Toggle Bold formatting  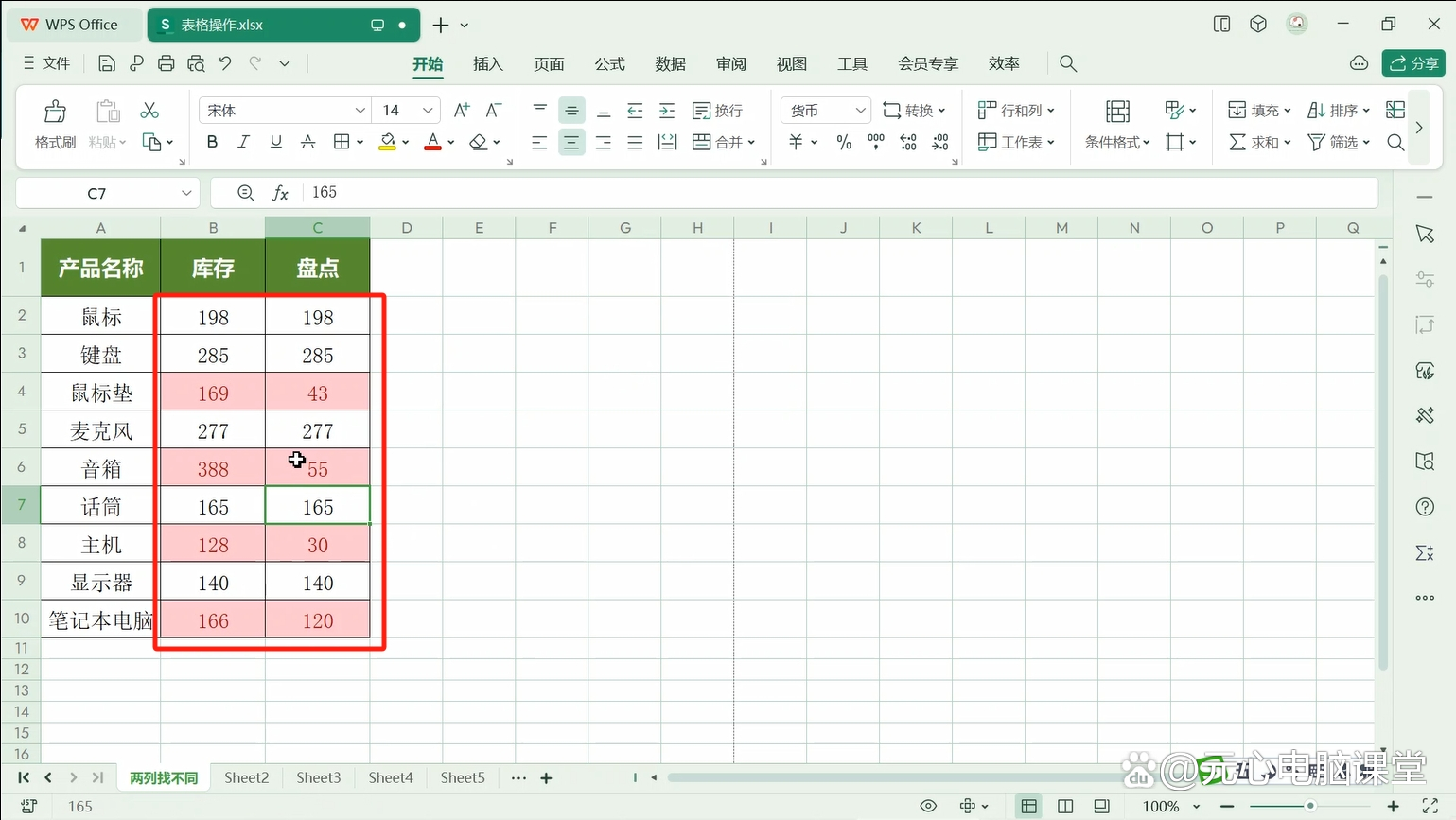(x=212, y=142)
